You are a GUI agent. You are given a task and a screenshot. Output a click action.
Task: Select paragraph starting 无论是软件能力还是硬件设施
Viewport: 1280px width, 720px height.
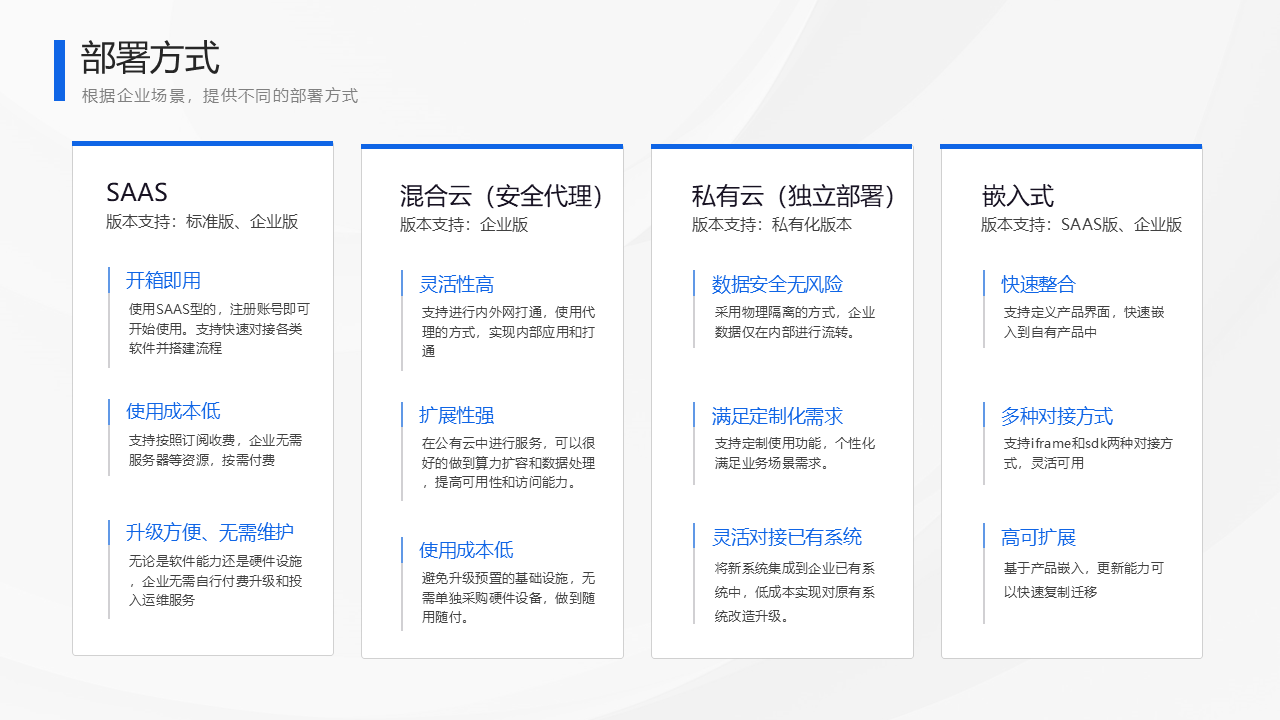[x=215, y=581]
